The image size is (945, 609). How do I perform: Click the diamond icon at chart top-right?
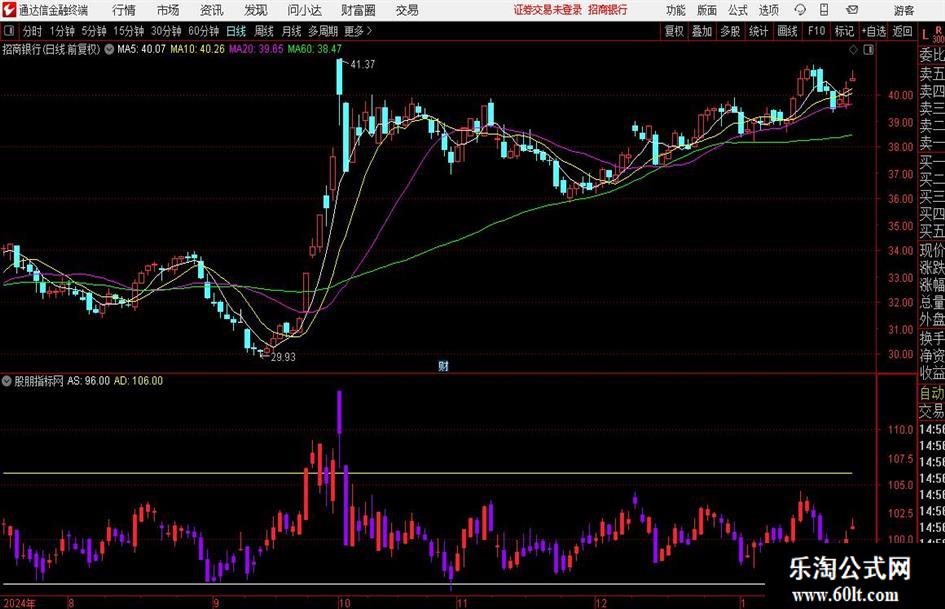click(x=853, y=50)
